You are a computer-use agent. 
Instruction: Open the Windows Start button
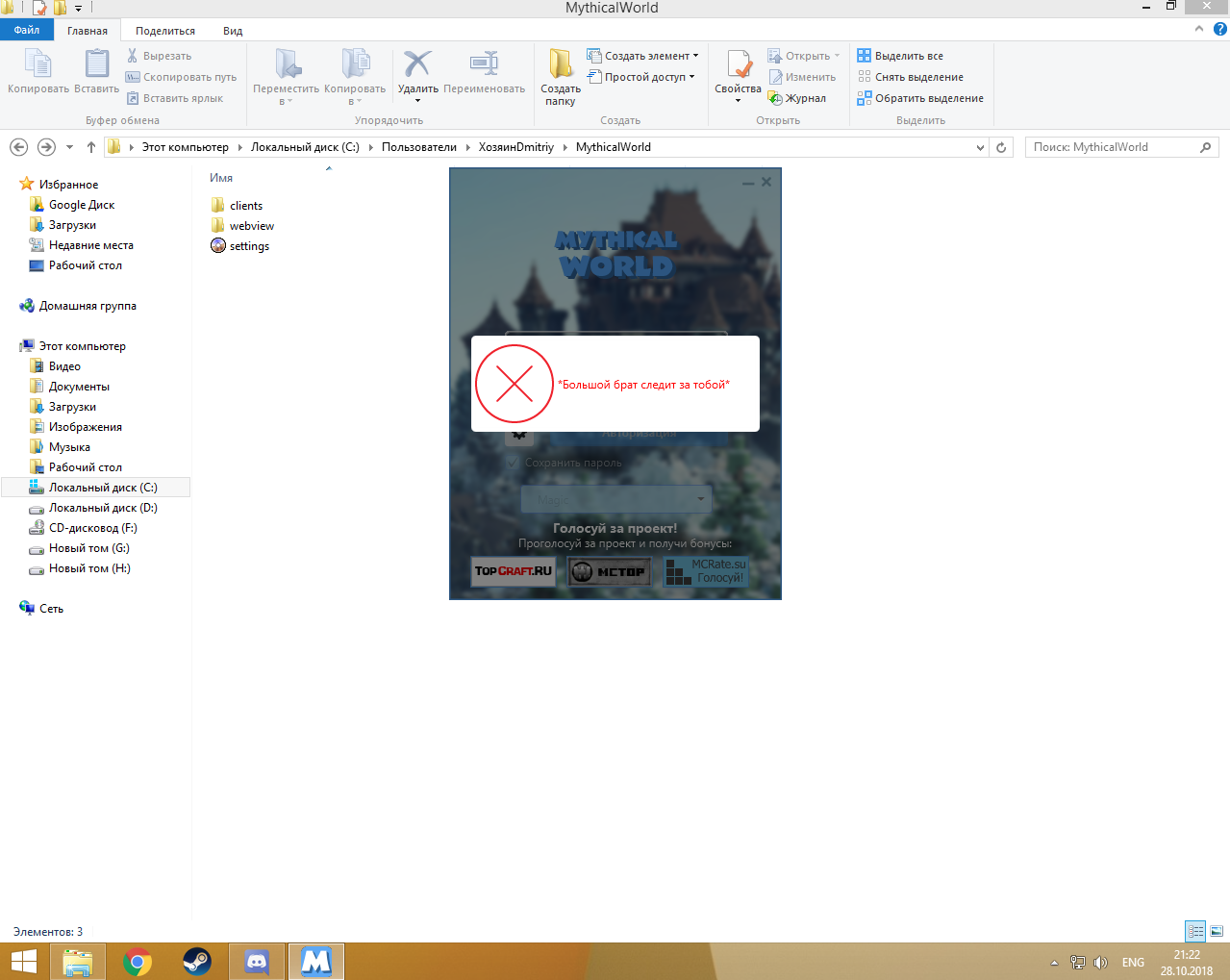tap(23, 962)
